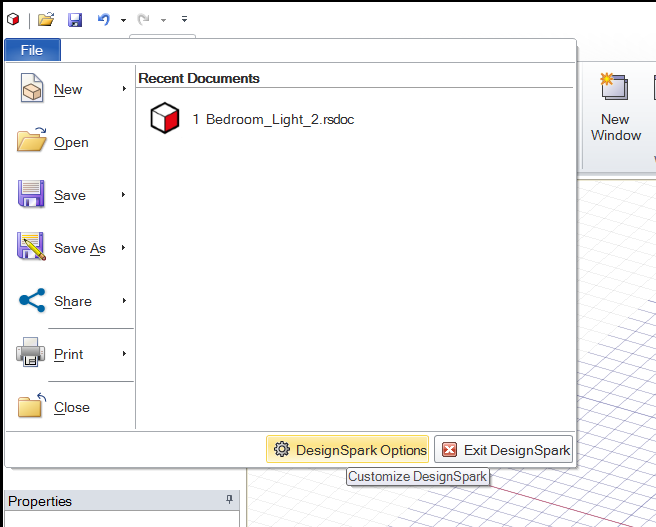Pin the Properties panel with pushpin icon

pos(230,500)
